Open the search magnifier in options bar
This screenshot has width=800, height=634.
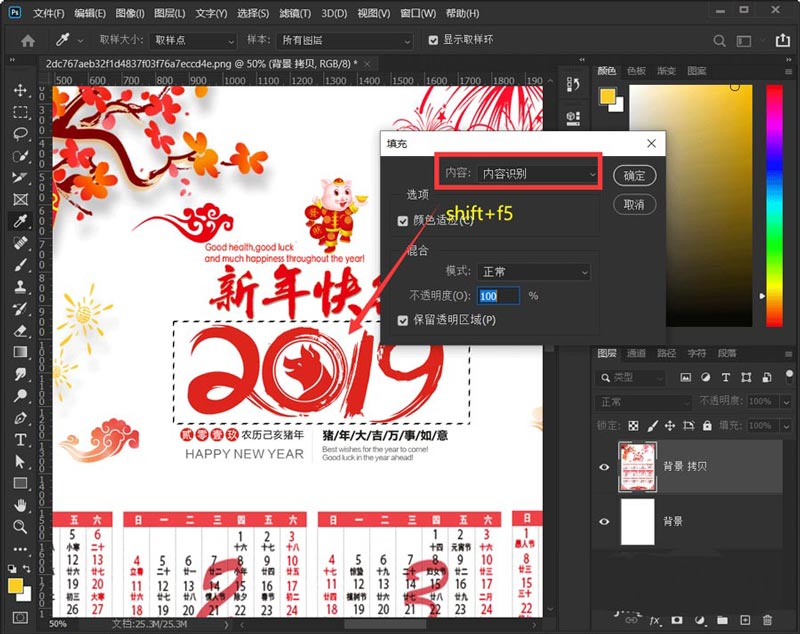point(719,40)
